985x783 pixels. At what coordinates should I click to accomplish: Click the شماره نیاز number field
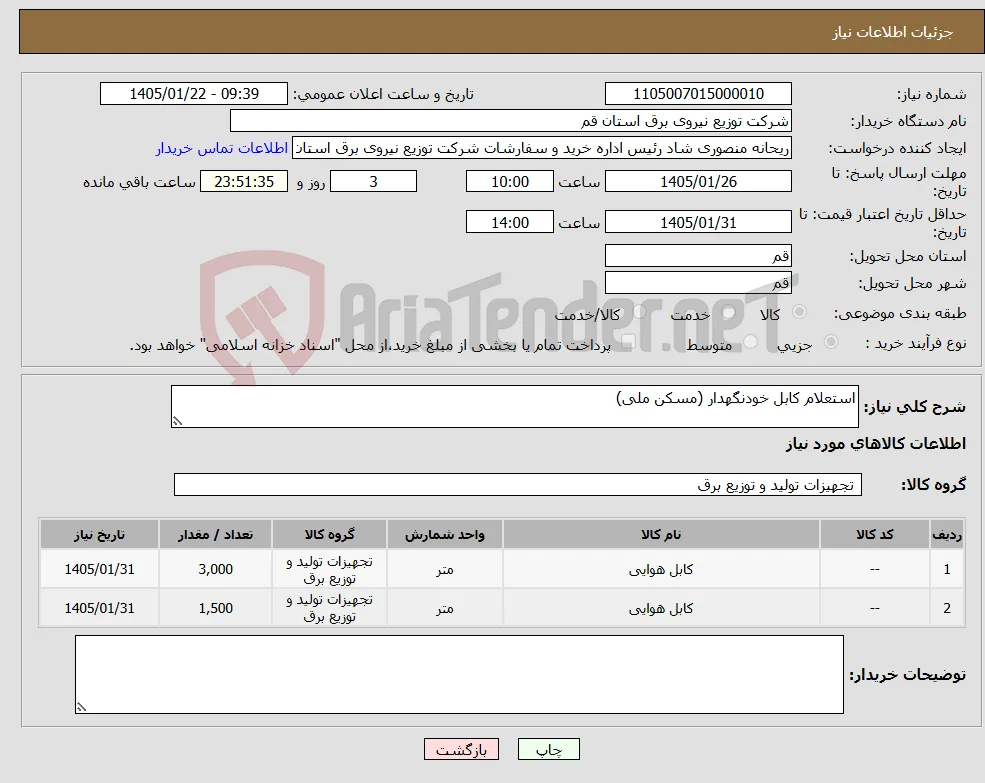(698, 94)
